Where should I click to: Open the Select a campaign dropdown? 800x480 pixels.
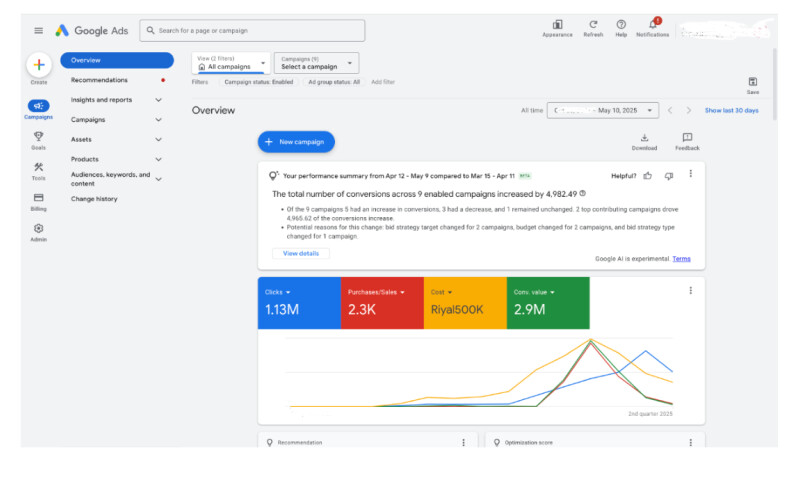315,63
